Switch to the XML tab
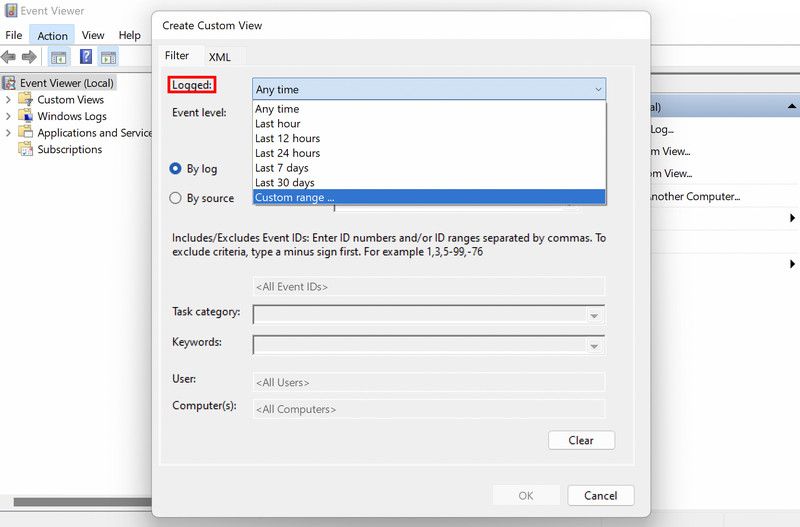This screenshot has width=800, height=527. click(219, 57)
